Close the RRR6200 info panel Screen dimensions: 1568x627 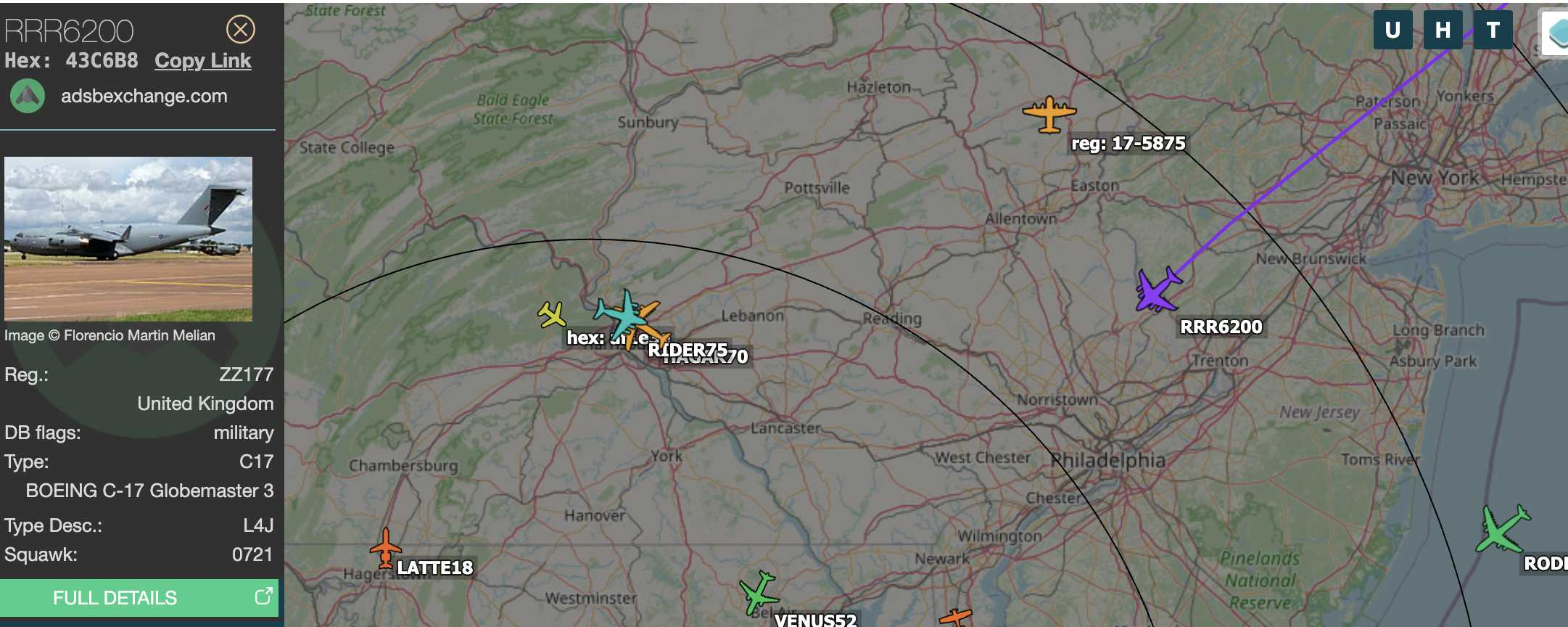pyautogui.click(x=241, y=30)
